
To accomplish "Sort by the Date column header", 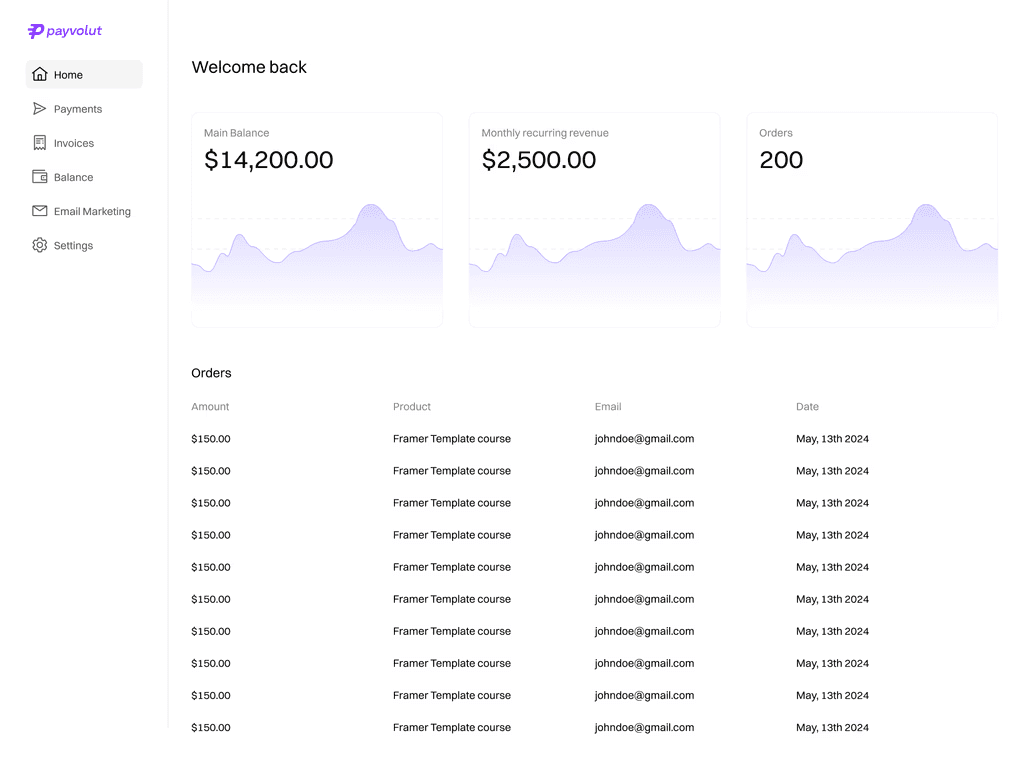I will click(807, 406).
